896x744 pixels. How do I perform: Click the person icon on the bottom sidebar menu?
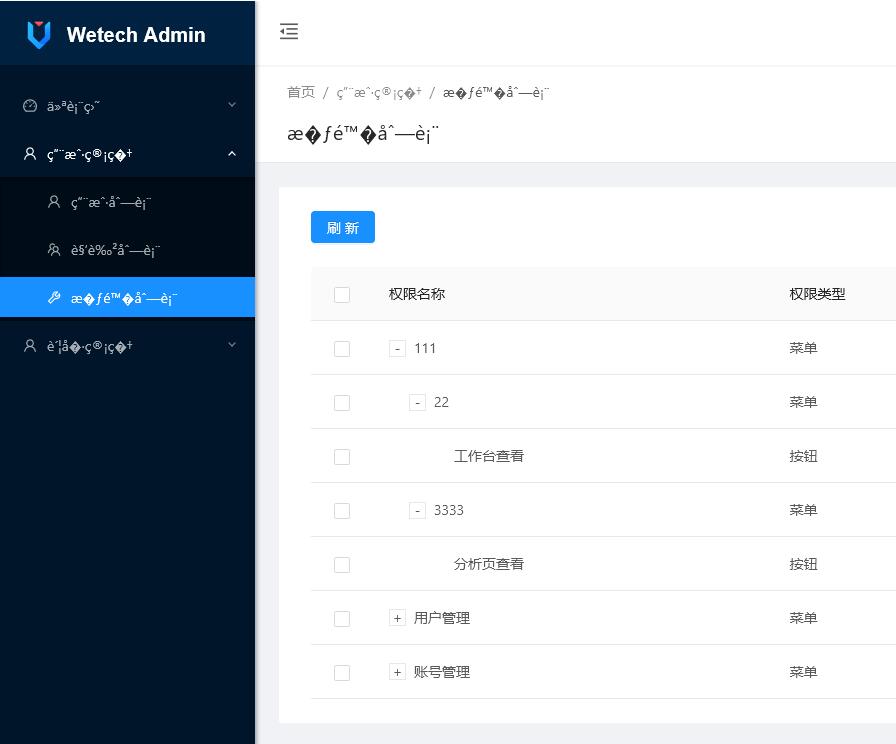[28, 346]
